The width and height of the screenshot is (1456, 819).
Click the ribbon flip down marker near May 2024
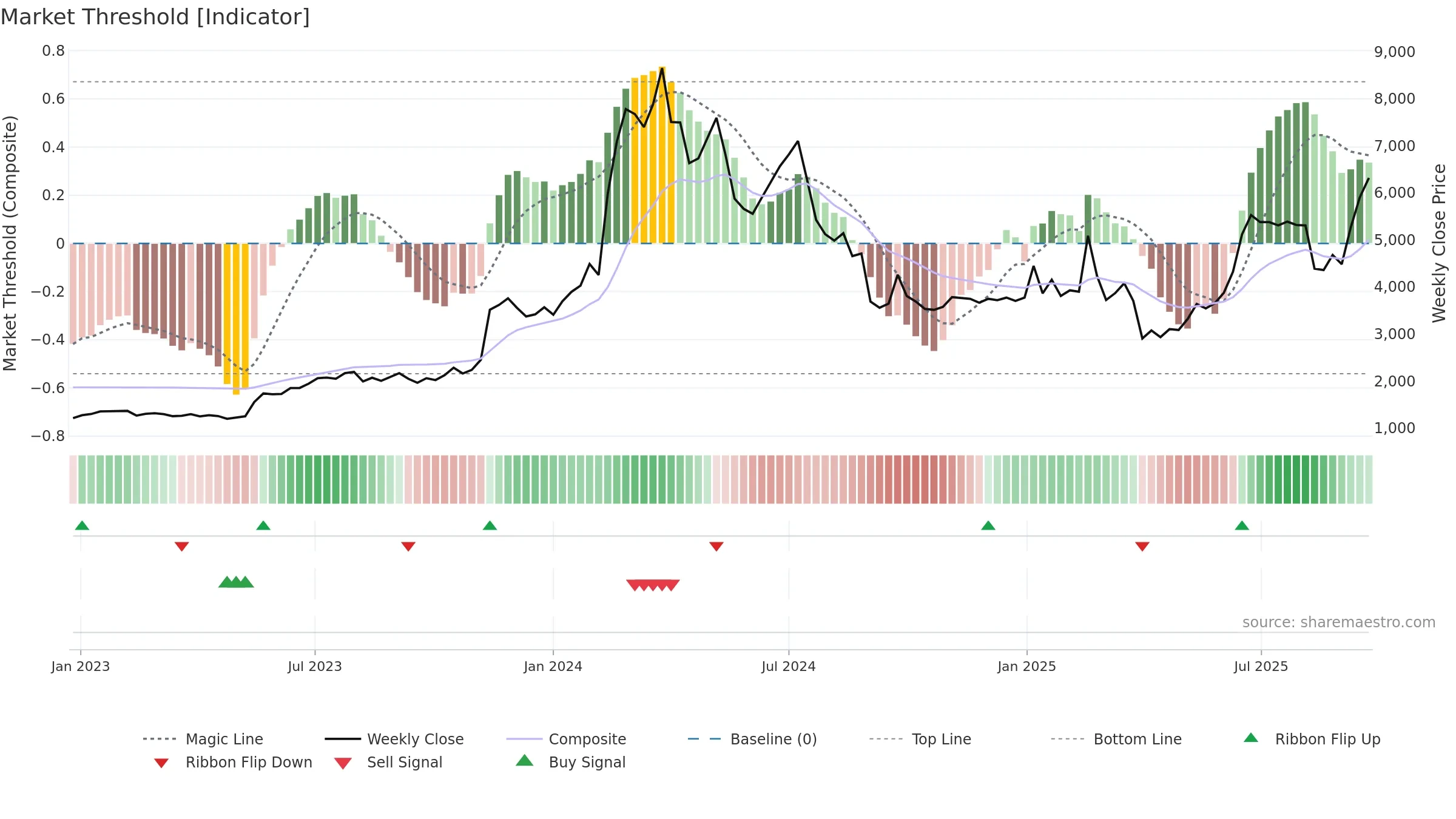click(x=716, y=547)
